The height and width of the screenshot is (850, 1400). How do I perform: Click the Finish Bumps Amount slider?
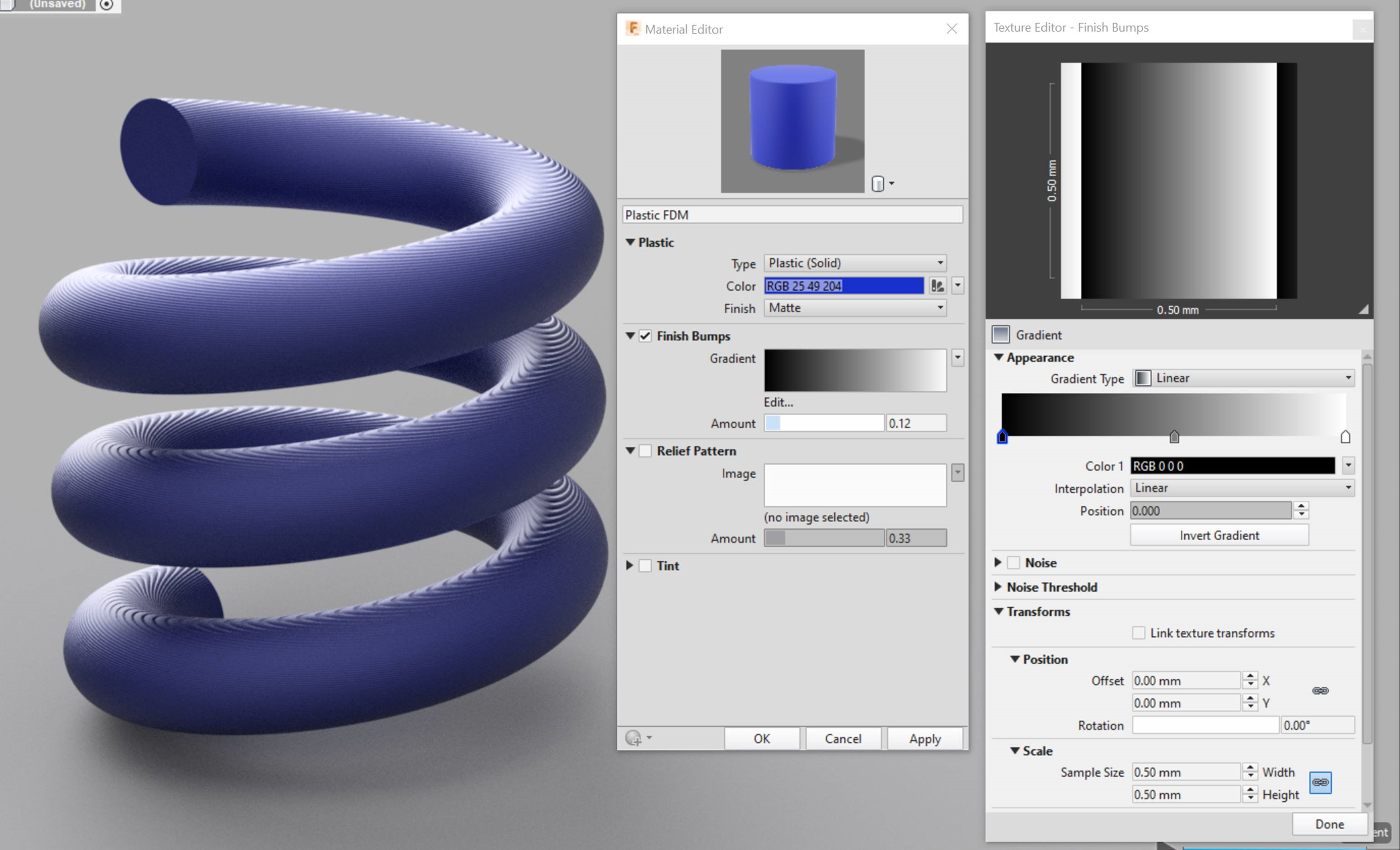click(824, 423)
